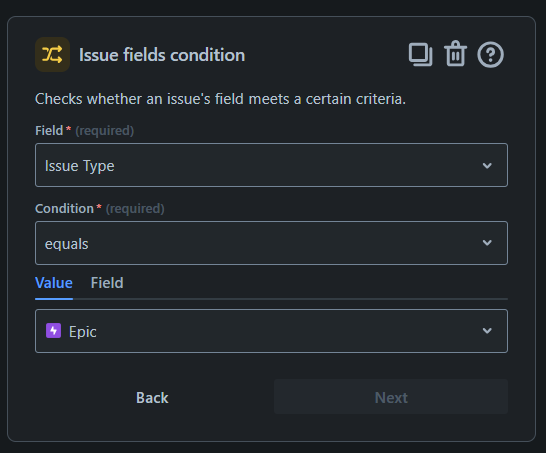Click the Field required label
Viewport: 546px width, 453px height.
point(84,131)
